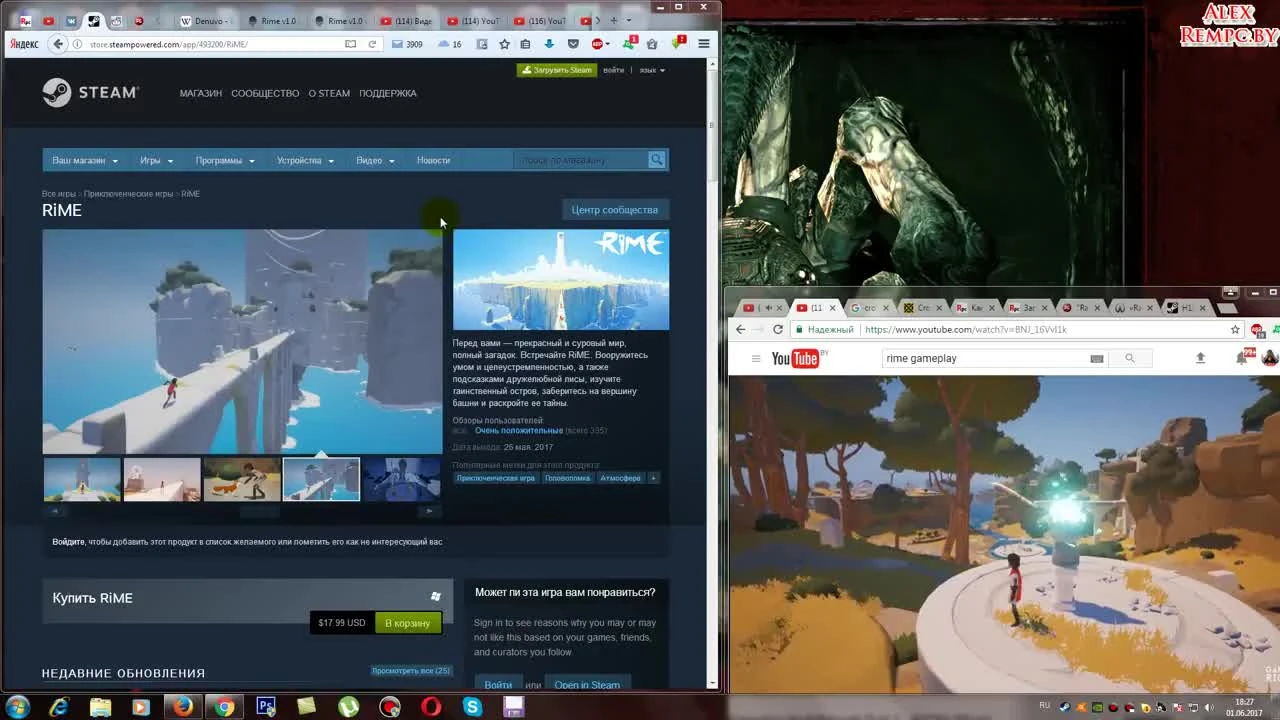
Task: Bookmark the page via the star icon
Action: click(x=504, y=44)
